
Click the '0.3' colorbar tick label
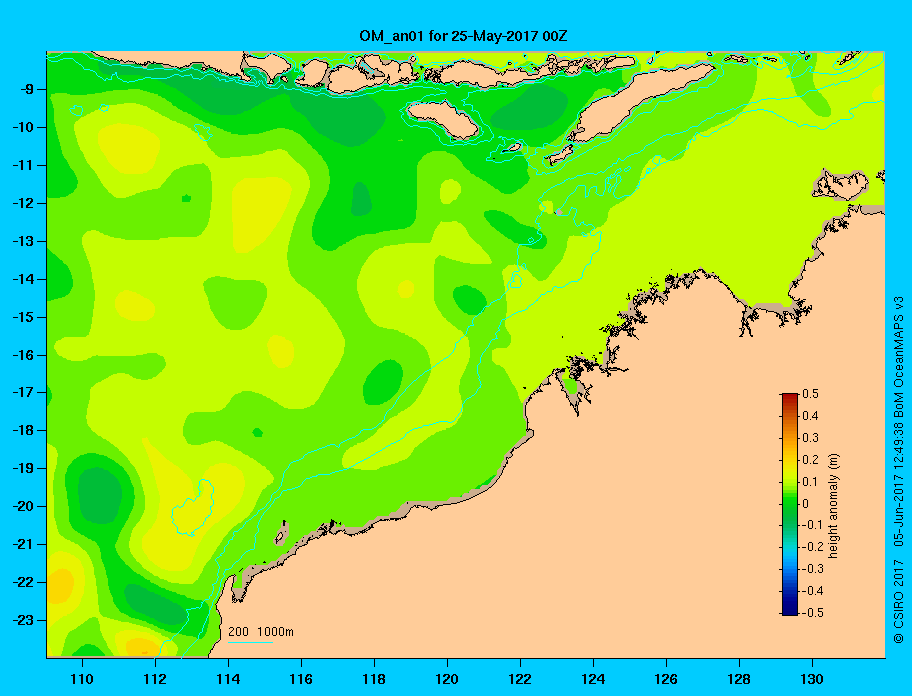point(810,438)
